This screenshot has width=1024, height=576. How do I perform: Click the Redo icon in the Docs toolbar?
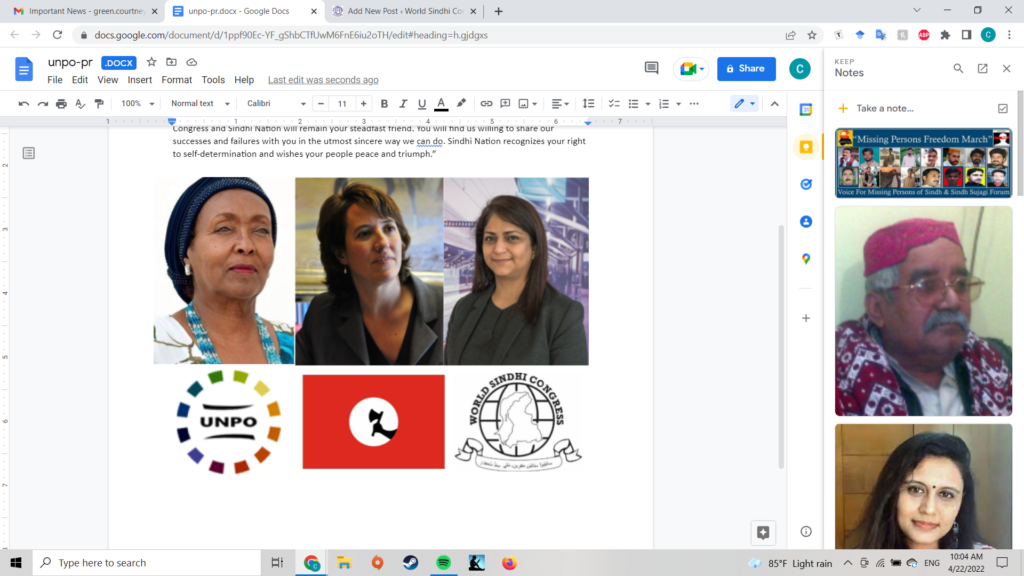click(42, 104)
